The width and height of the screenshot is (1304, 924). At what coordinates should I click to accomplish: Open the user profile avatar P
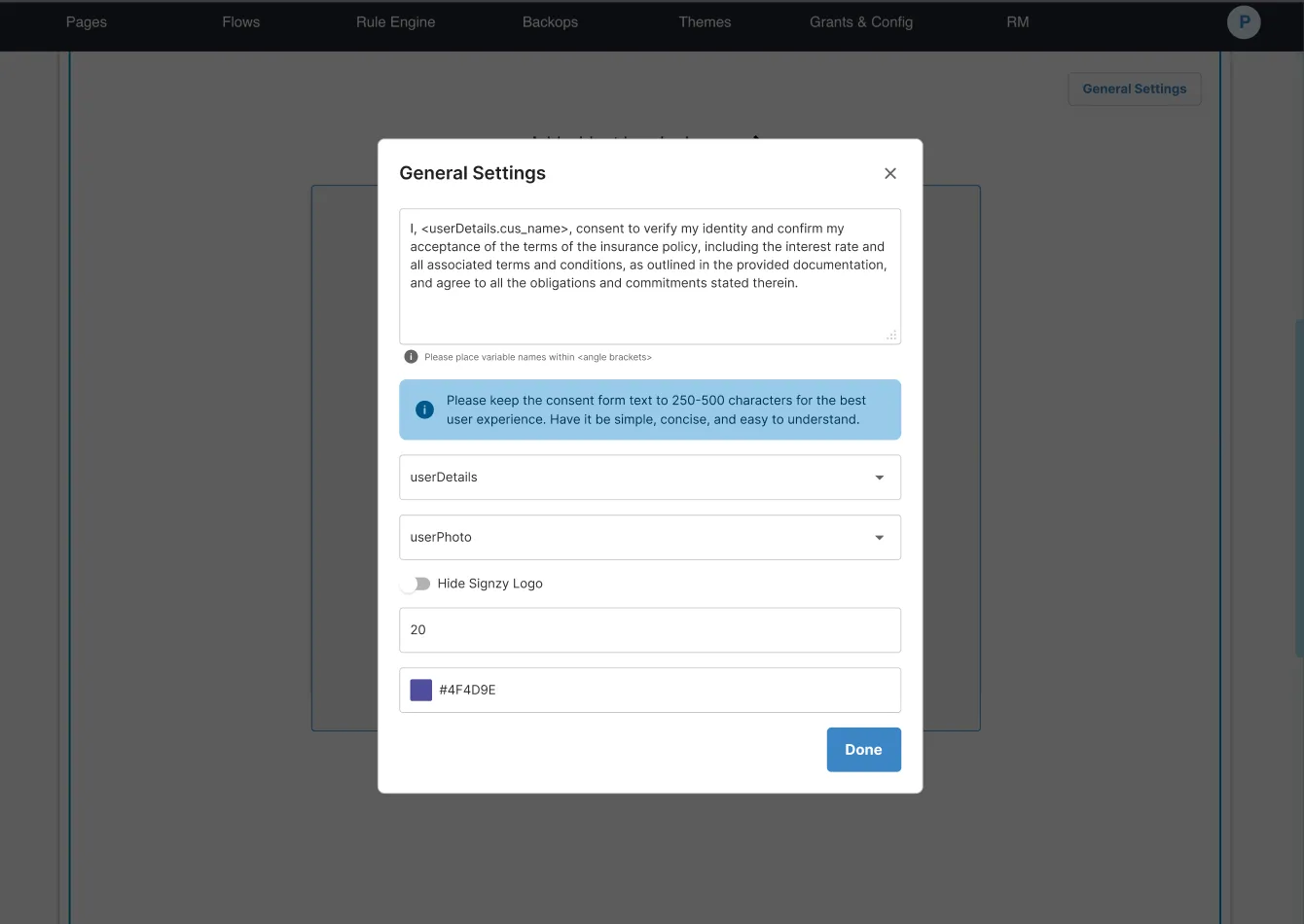point(1244,22)
